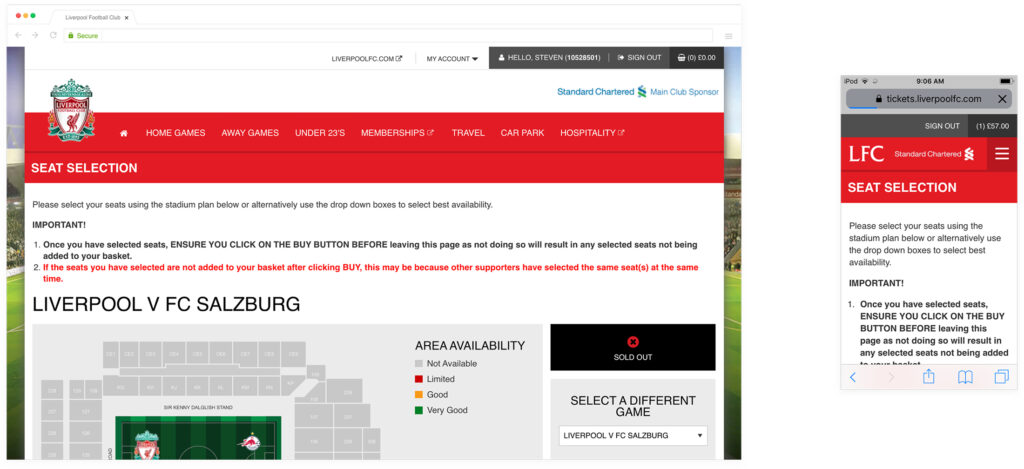This screenshot has height=469, width=1024.
Task: Open the shopping basket showing £0.00
Action: tap(696, 58)
